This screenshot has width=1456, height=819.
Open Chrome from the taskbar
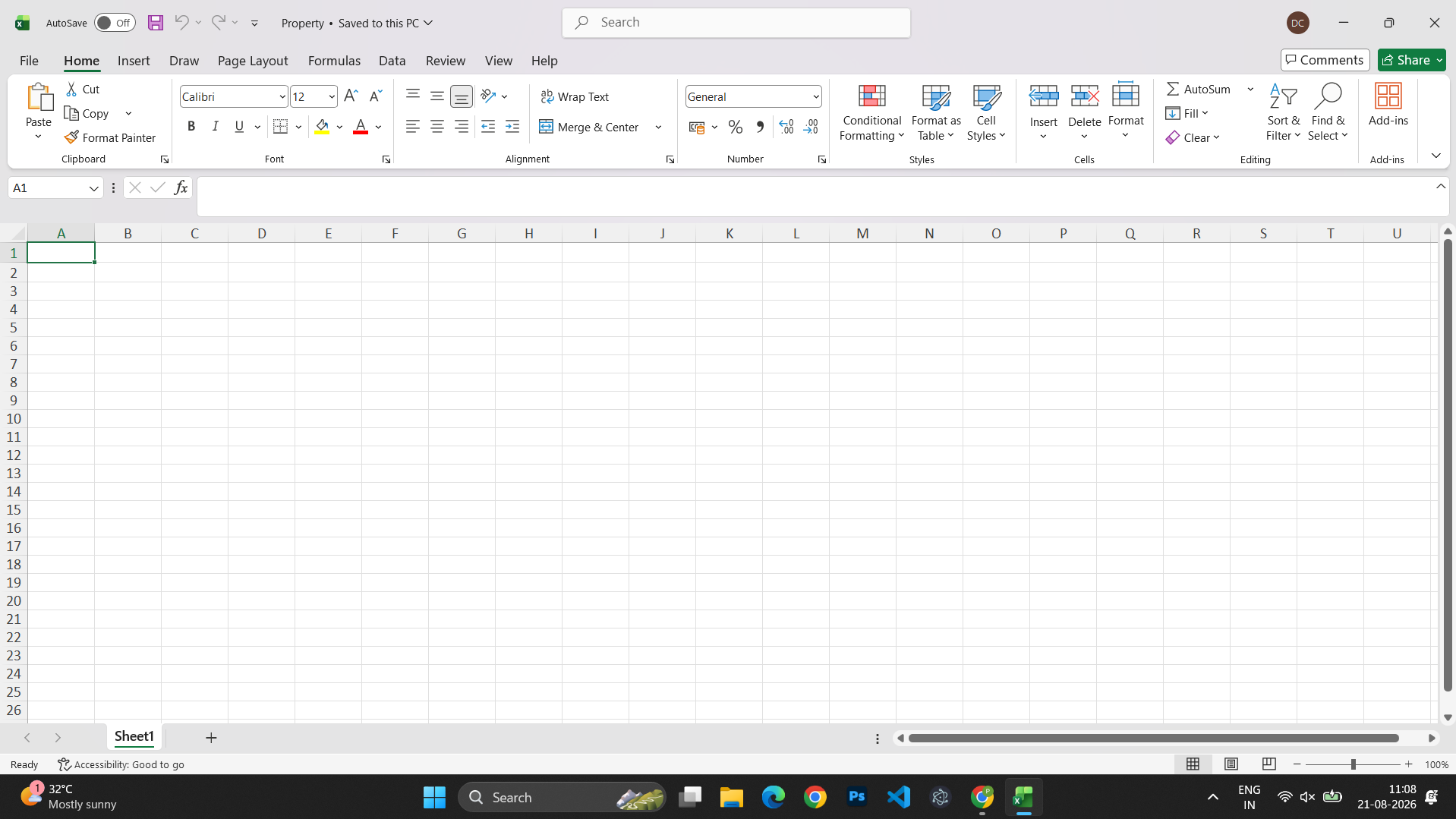click(x=815, y=798)
